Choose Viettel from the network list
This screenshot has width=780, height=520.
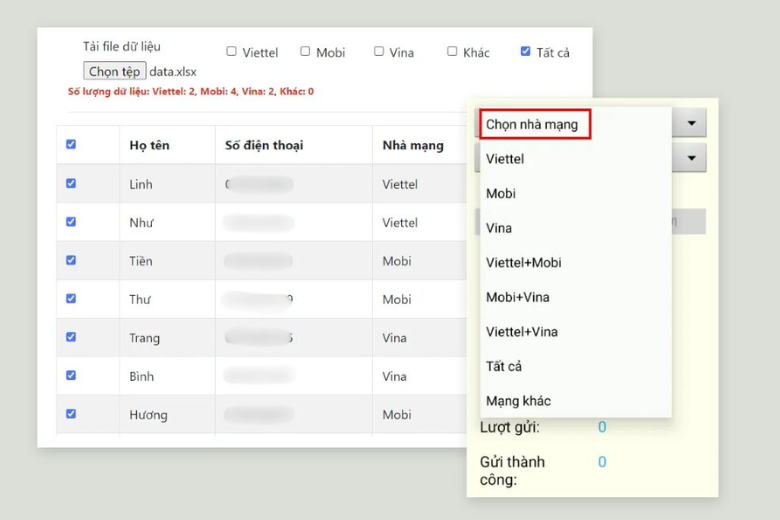coord(505,159)
